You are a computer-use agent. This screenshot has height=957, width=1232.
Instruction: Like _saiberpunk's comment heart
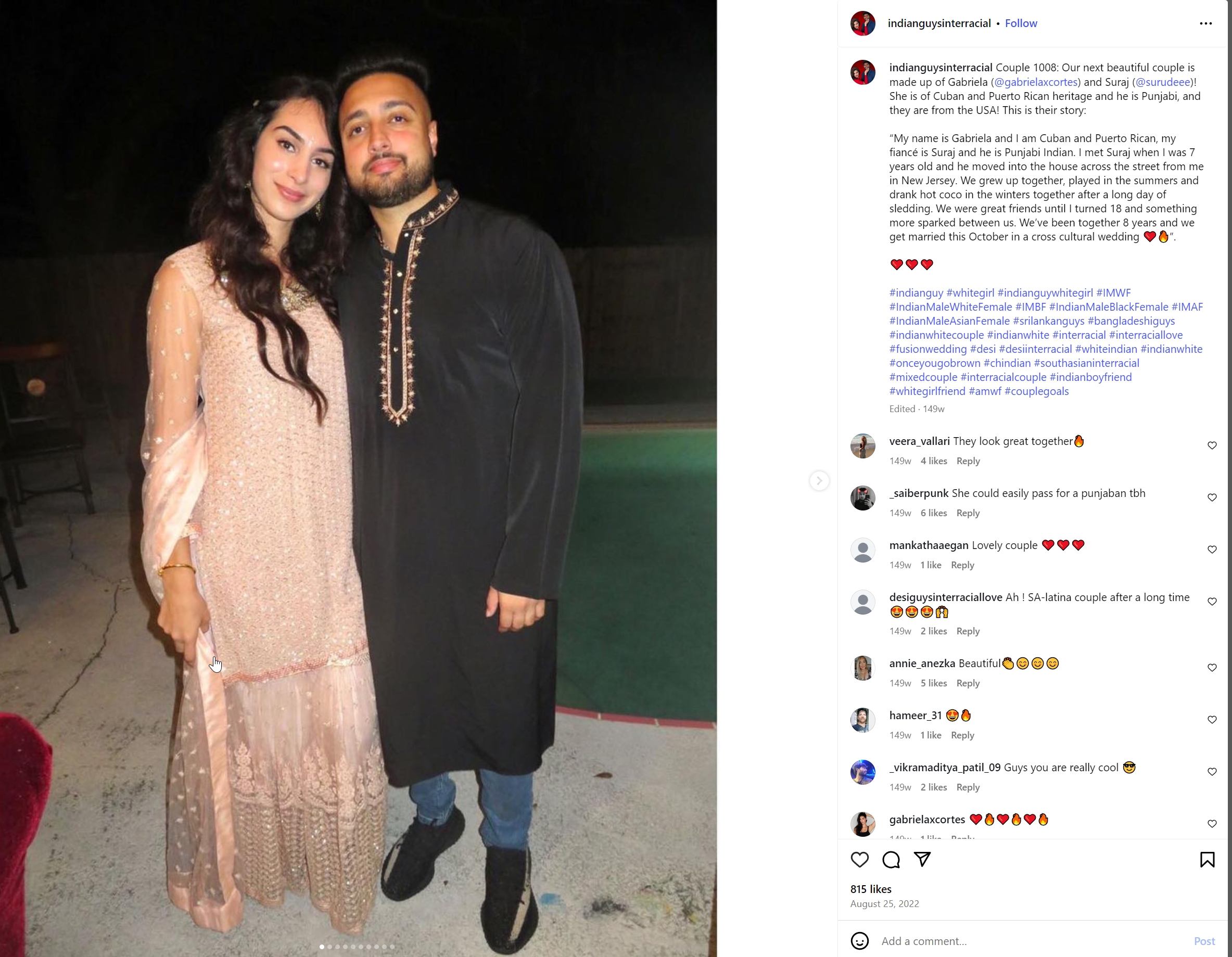point(1212,497)
